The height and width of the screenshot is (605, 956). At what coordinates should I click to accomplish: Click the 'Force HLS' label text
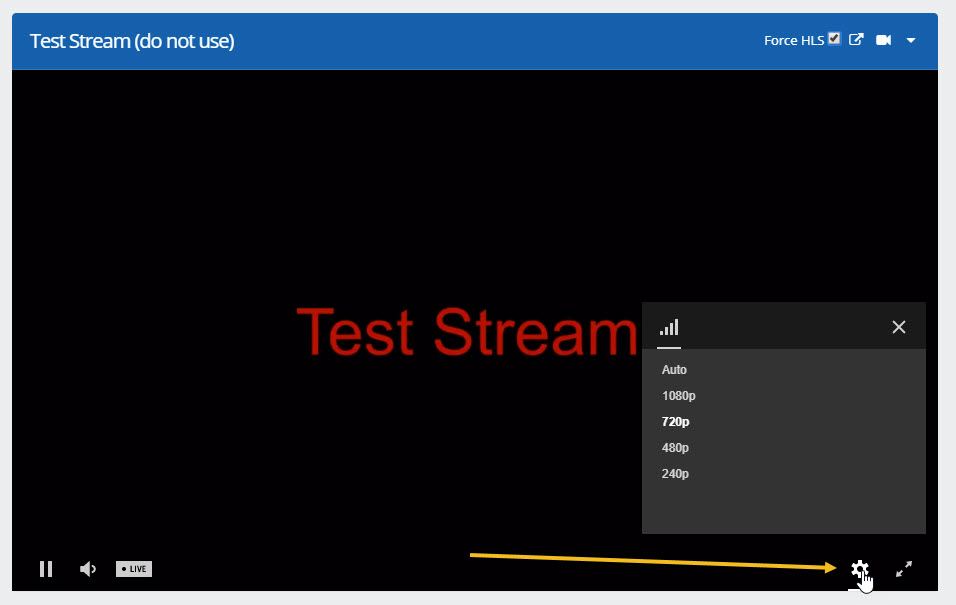[794, 40]
